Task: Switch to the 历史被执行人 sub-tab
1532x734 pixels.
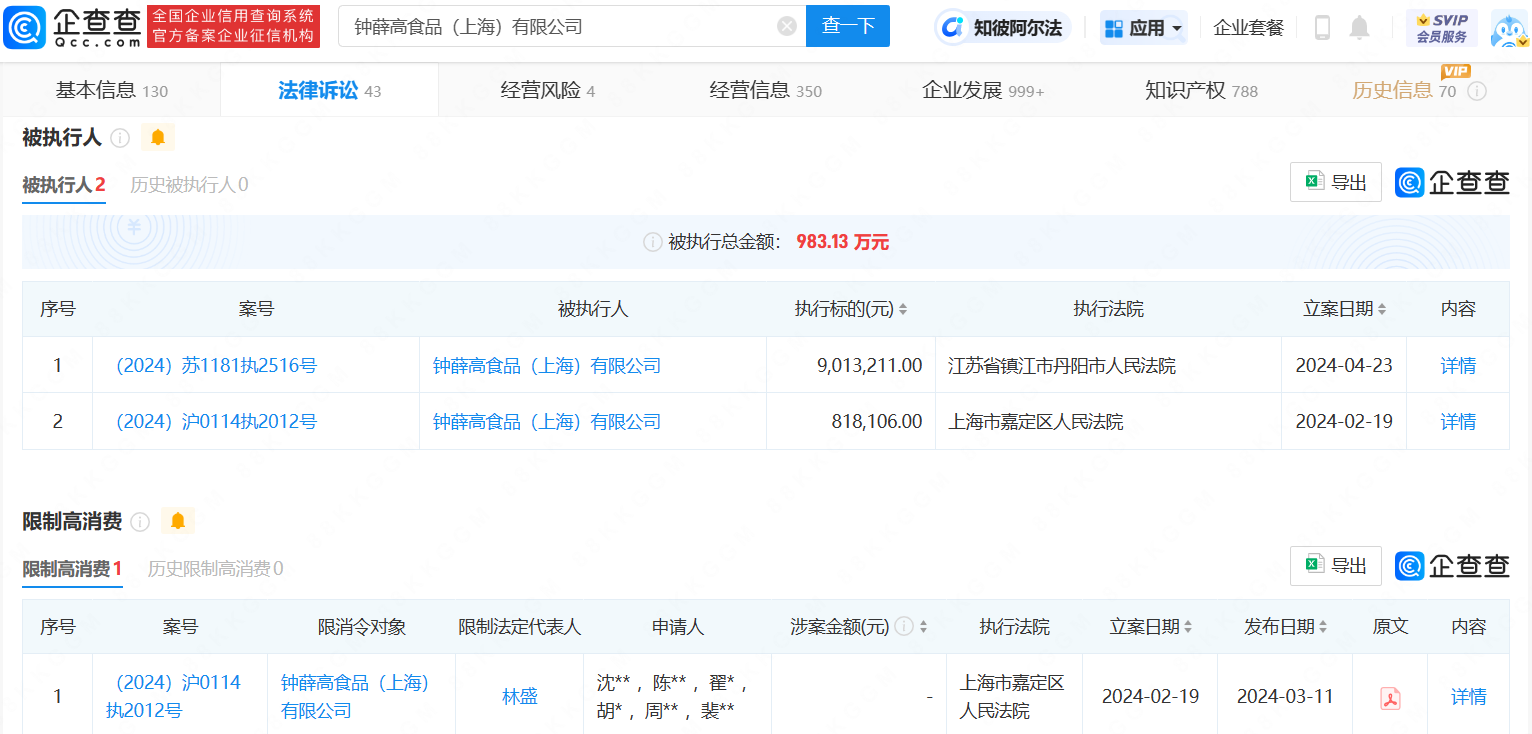Action: click(189, 185)
